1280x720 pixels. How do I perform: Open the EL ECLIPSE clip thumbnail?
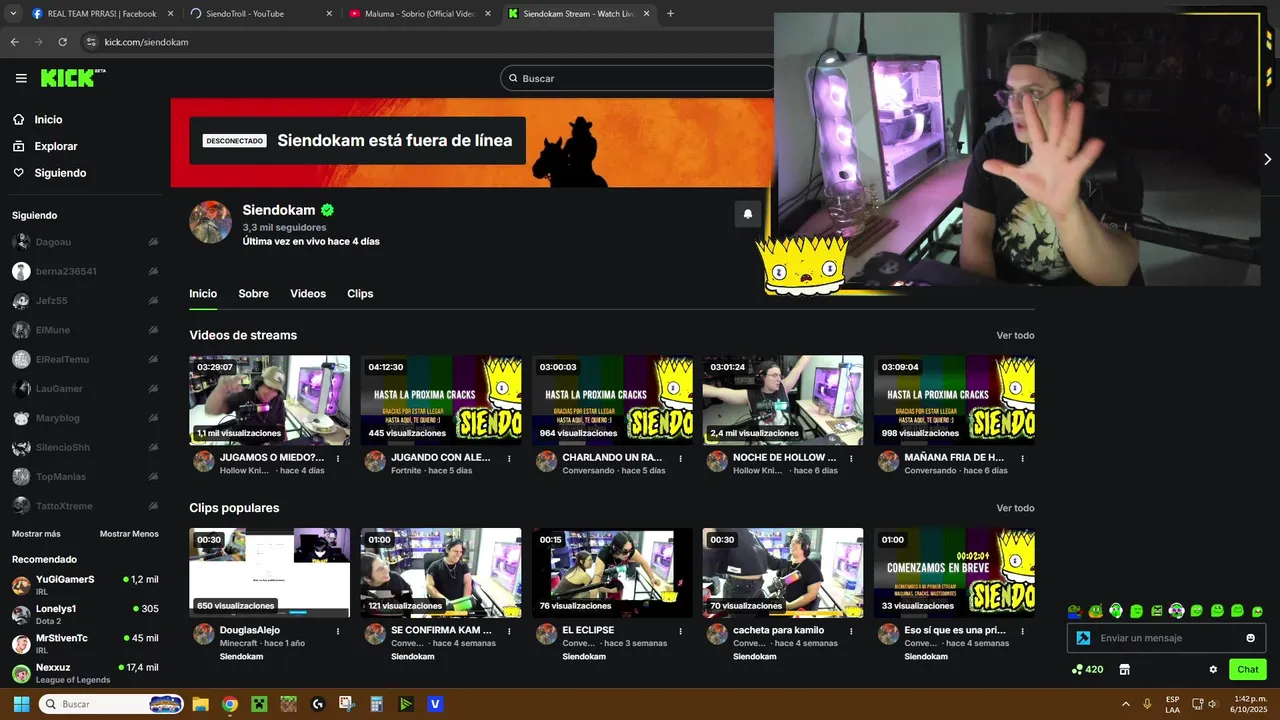(x=612, y=573)
